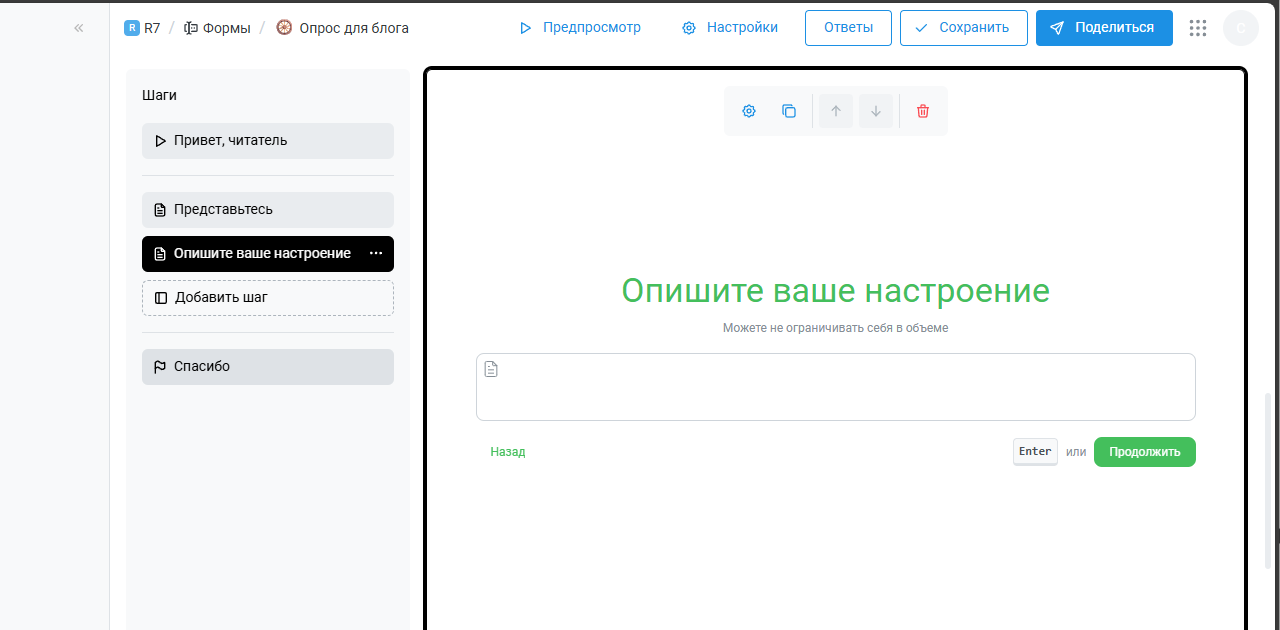This screenshot has height=630, width=1280.
Task: Click the green Продолжить button
Action: (x=1145, y=452)
